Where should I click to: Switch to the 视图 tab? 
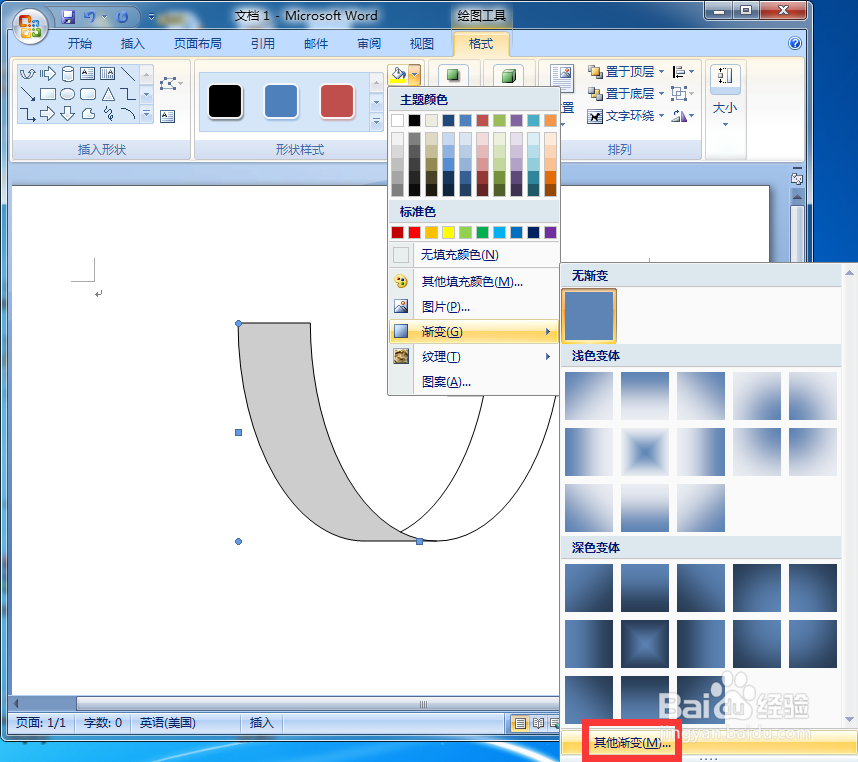pyautogui.click(x=421, y=44)
